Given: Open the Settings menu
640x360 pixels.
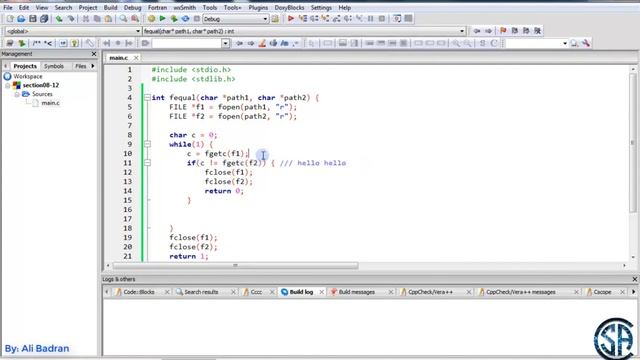Looking at the screenshot, I should point(321,7).
